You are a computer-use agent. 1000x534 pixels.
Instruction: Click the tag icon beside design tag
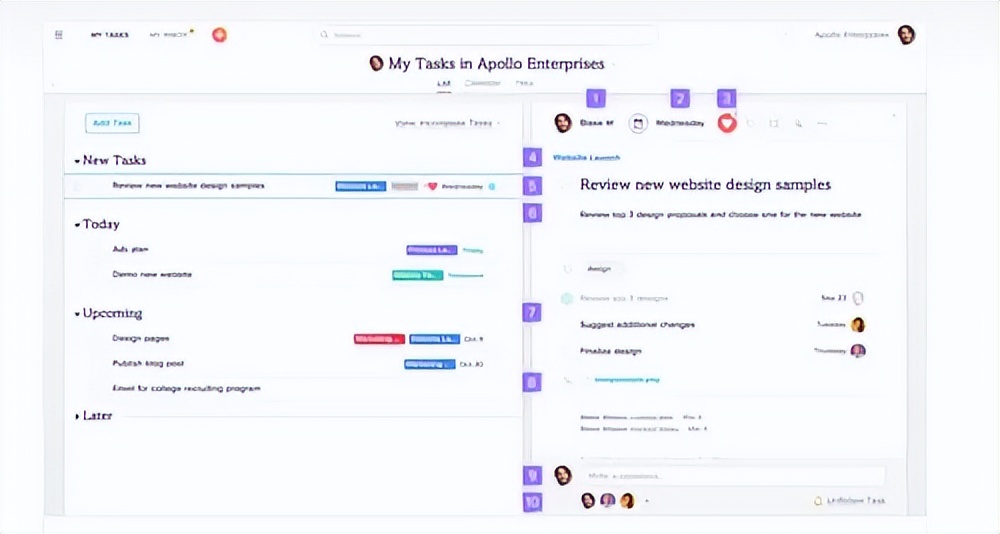pyautogui.click(x=567, y=269)
